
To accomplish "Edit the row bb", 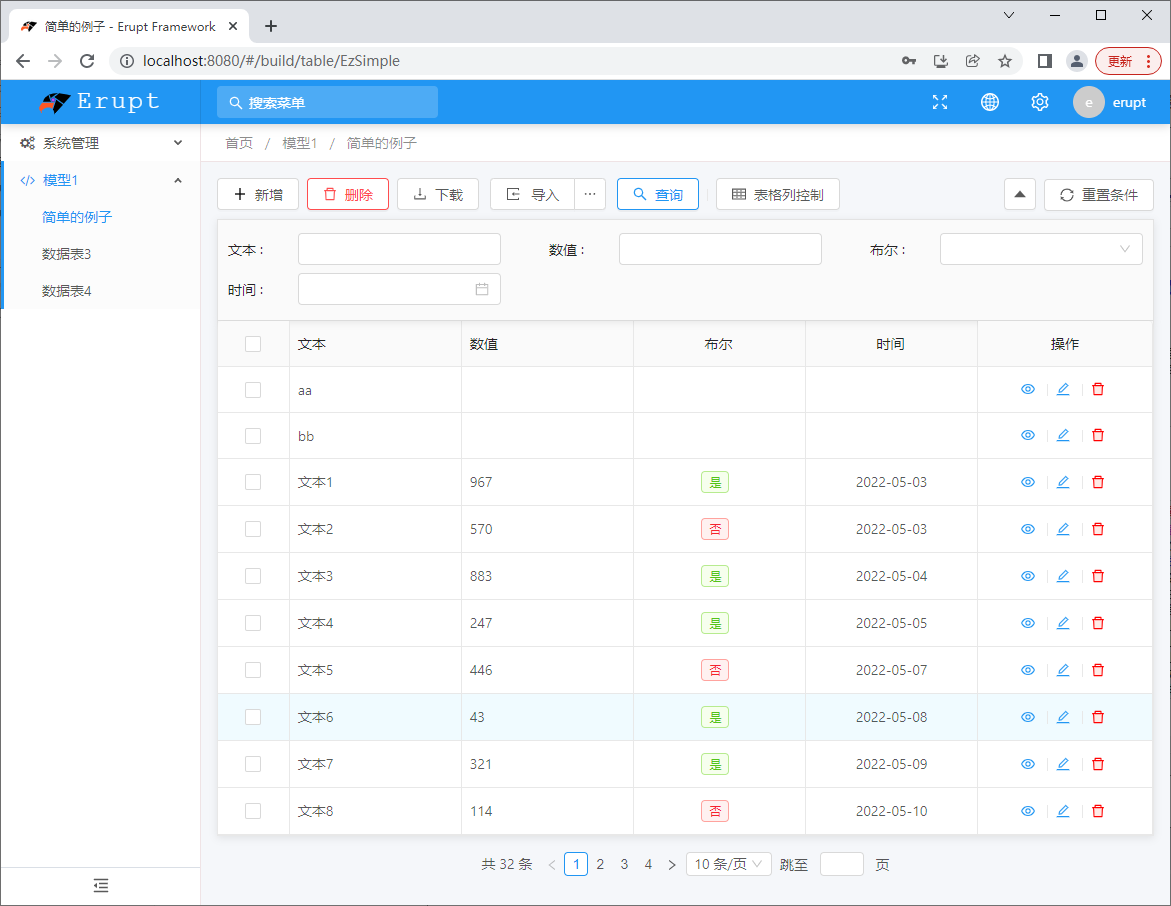I will pos(1063,435).
